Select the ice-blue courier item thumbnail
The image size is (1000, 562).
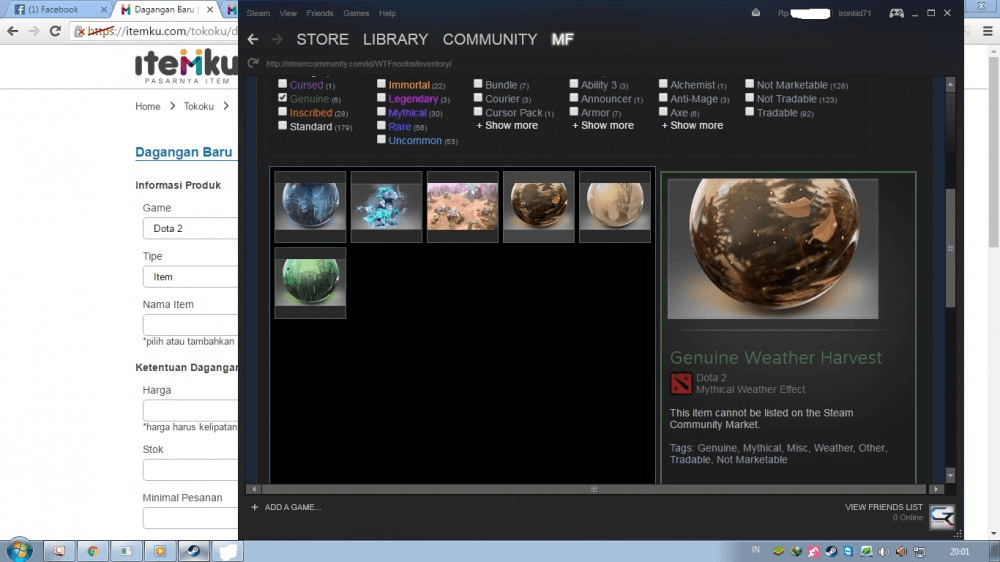pos(386,206)
